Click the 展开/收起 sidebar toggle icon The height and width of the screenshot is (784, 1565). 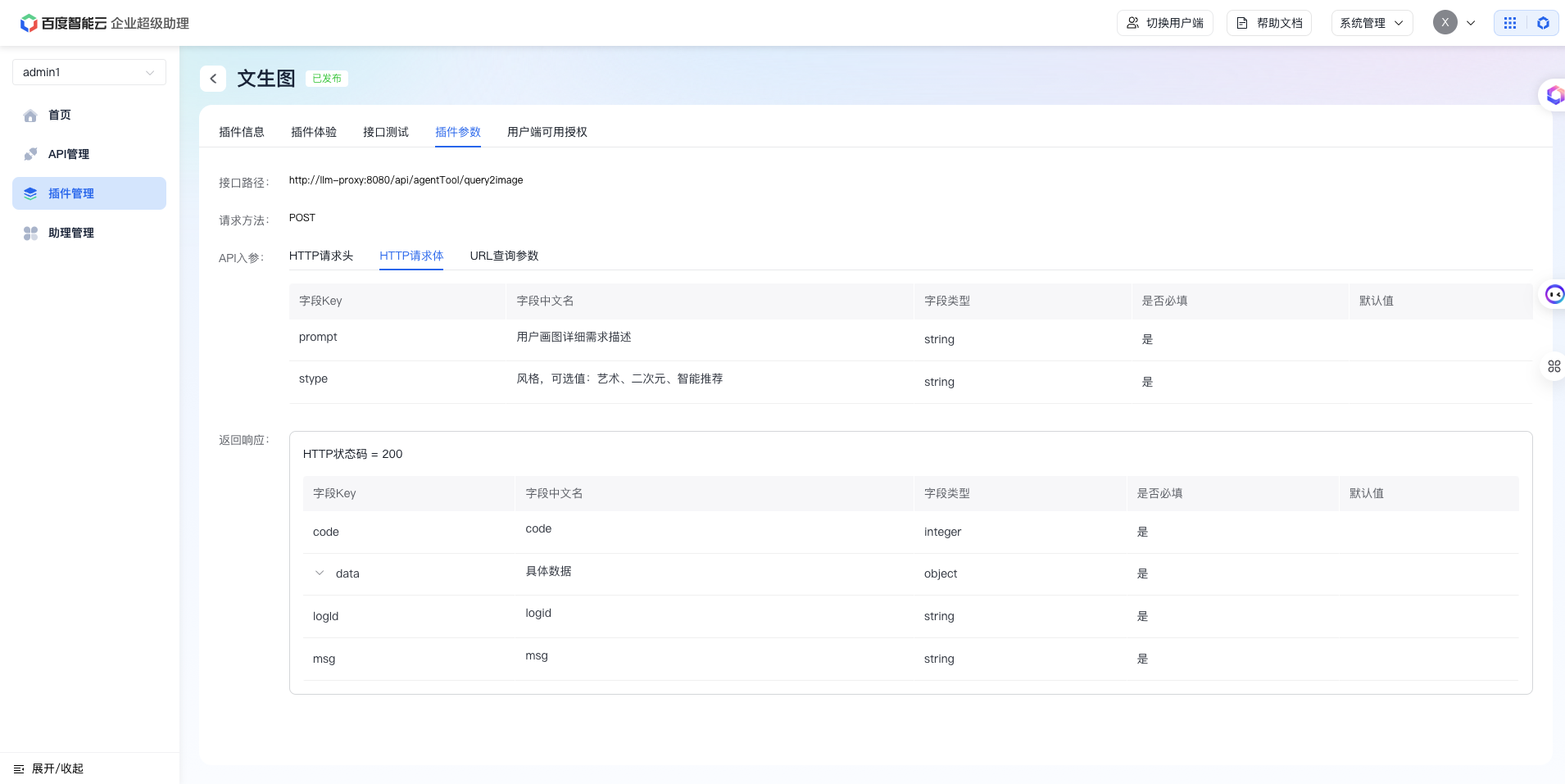(x=19, y=769)
